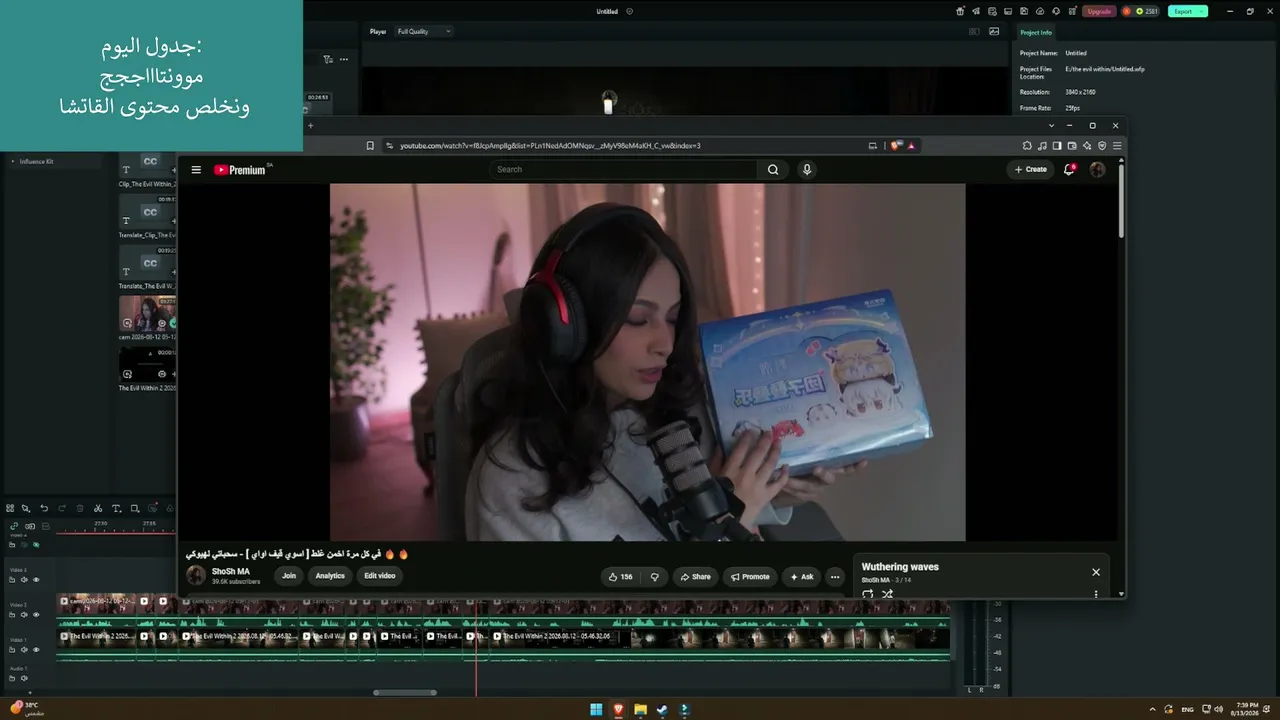
Task: Mute the Video 1 track audio
Action: [x=24, y=650]
